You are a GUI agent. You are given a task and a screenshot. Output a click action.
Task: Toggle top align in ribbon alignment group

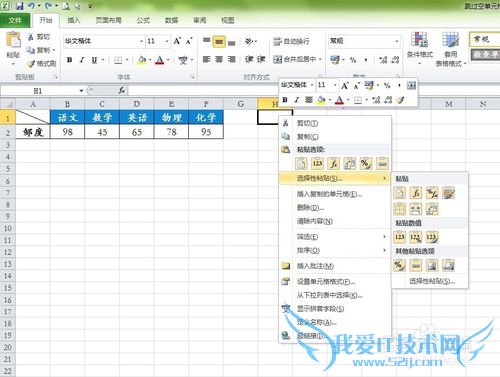pos(207,41)
